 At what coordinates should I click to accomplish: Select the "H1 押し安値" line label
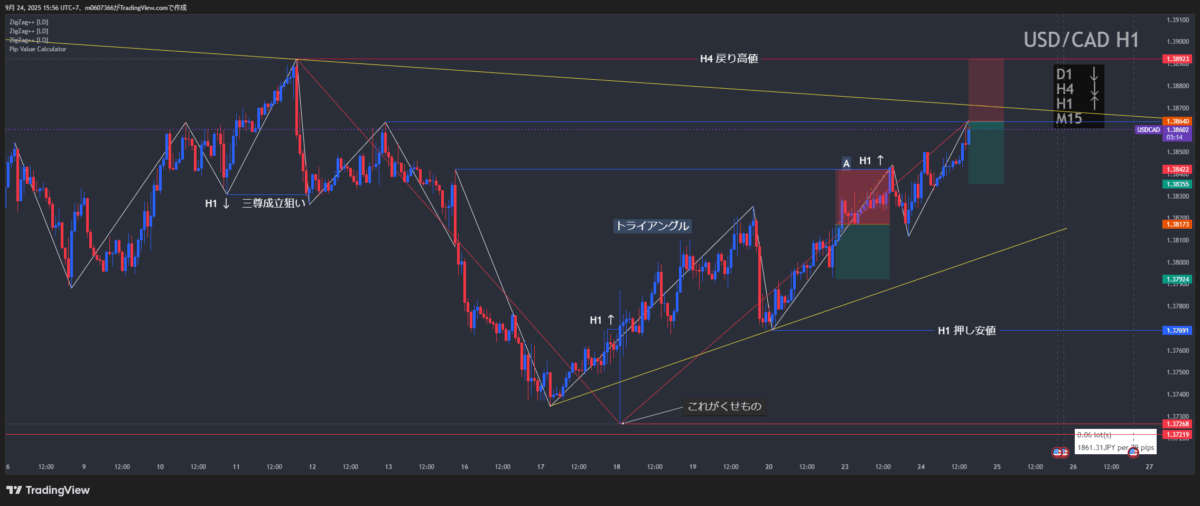[x=966, y=331]
